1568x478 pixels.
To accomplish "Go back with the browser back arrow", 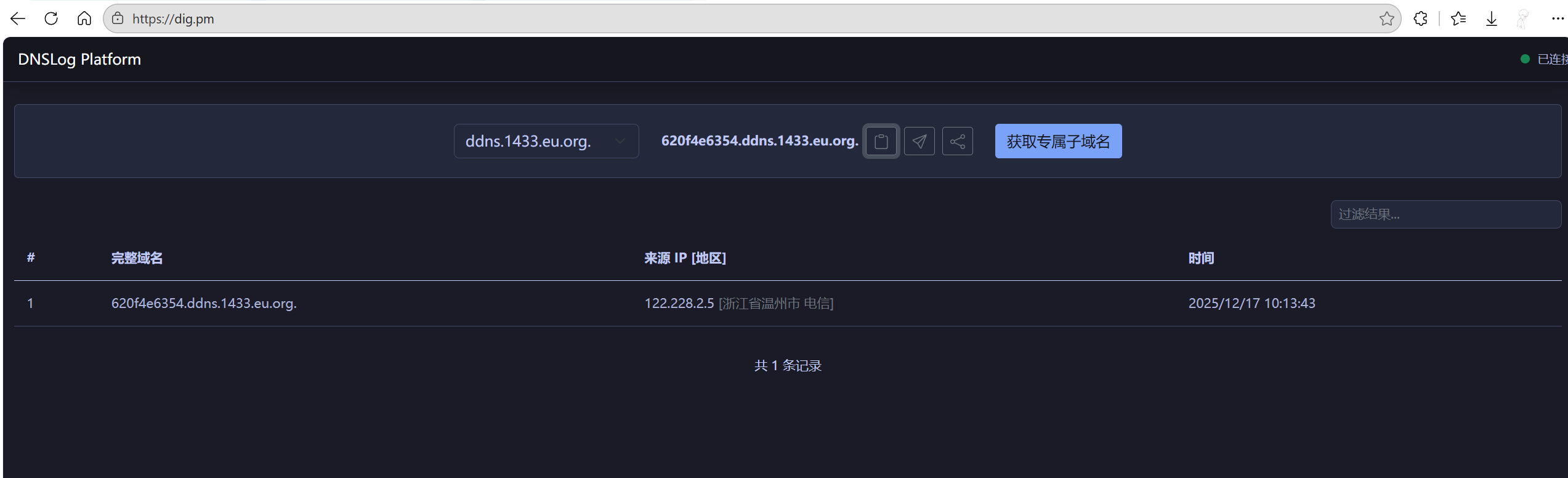I will click(x=18, y=18).
